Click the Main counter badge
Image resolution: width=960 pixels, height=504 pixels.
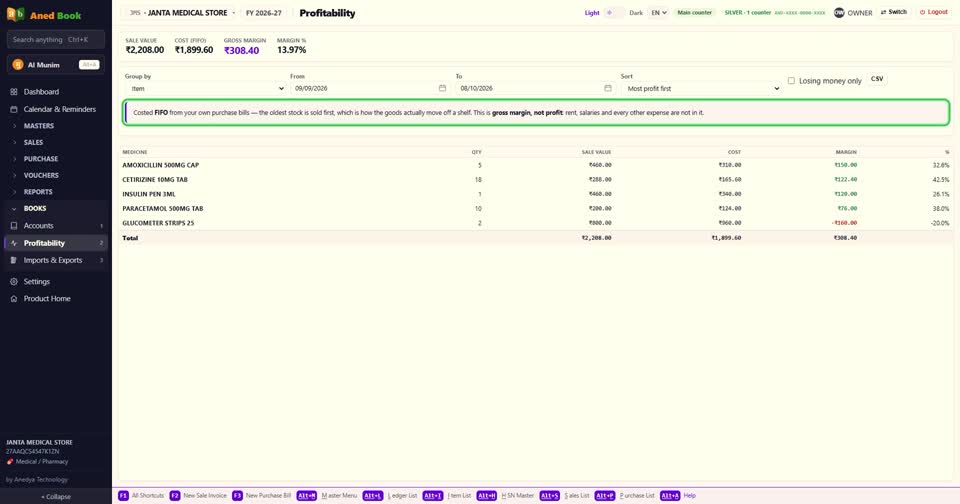[x=695, y=12]
